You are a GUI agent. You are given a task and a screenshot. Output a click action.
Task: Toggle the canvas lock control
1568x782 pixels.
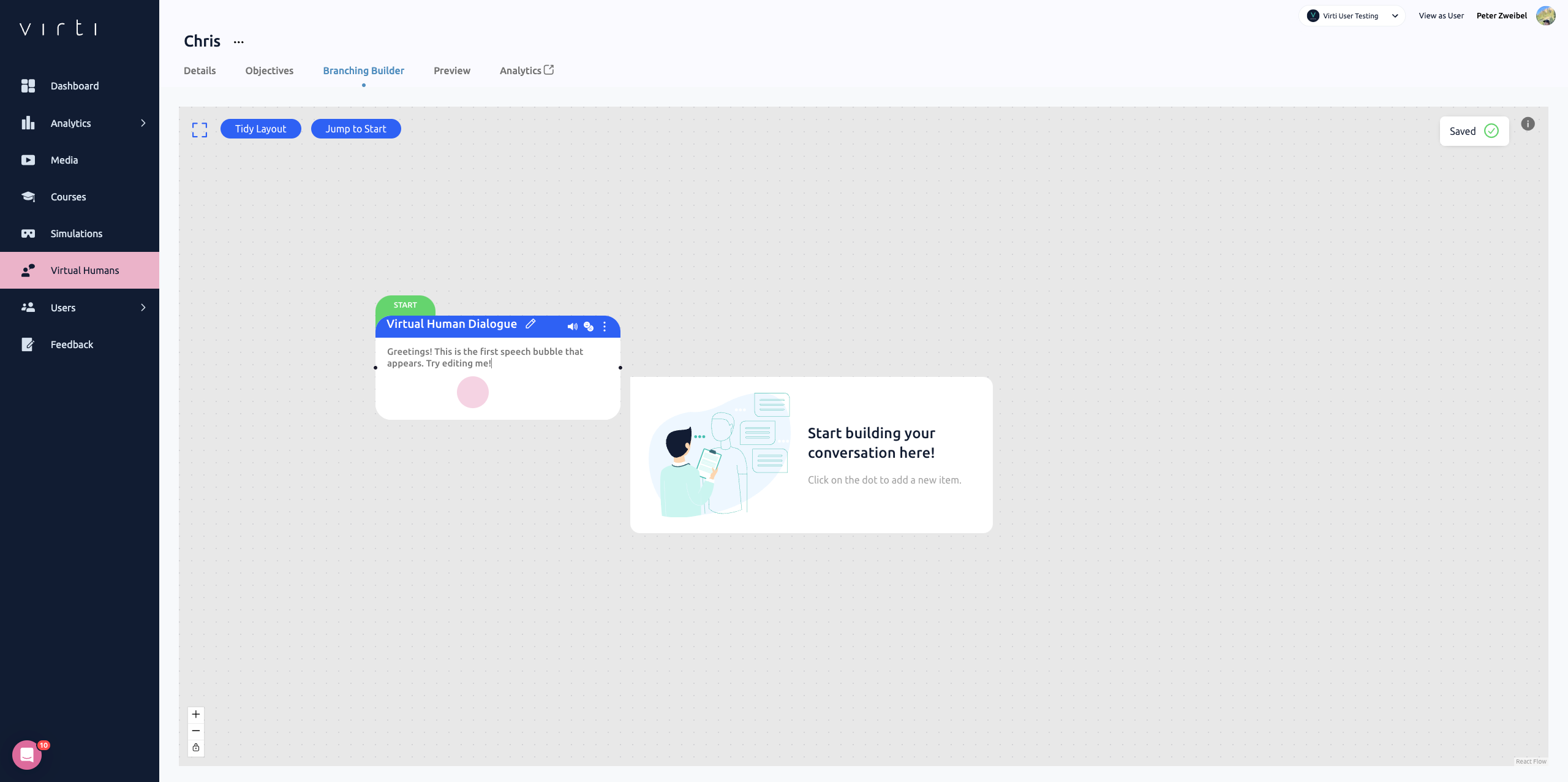coord(196,747)
